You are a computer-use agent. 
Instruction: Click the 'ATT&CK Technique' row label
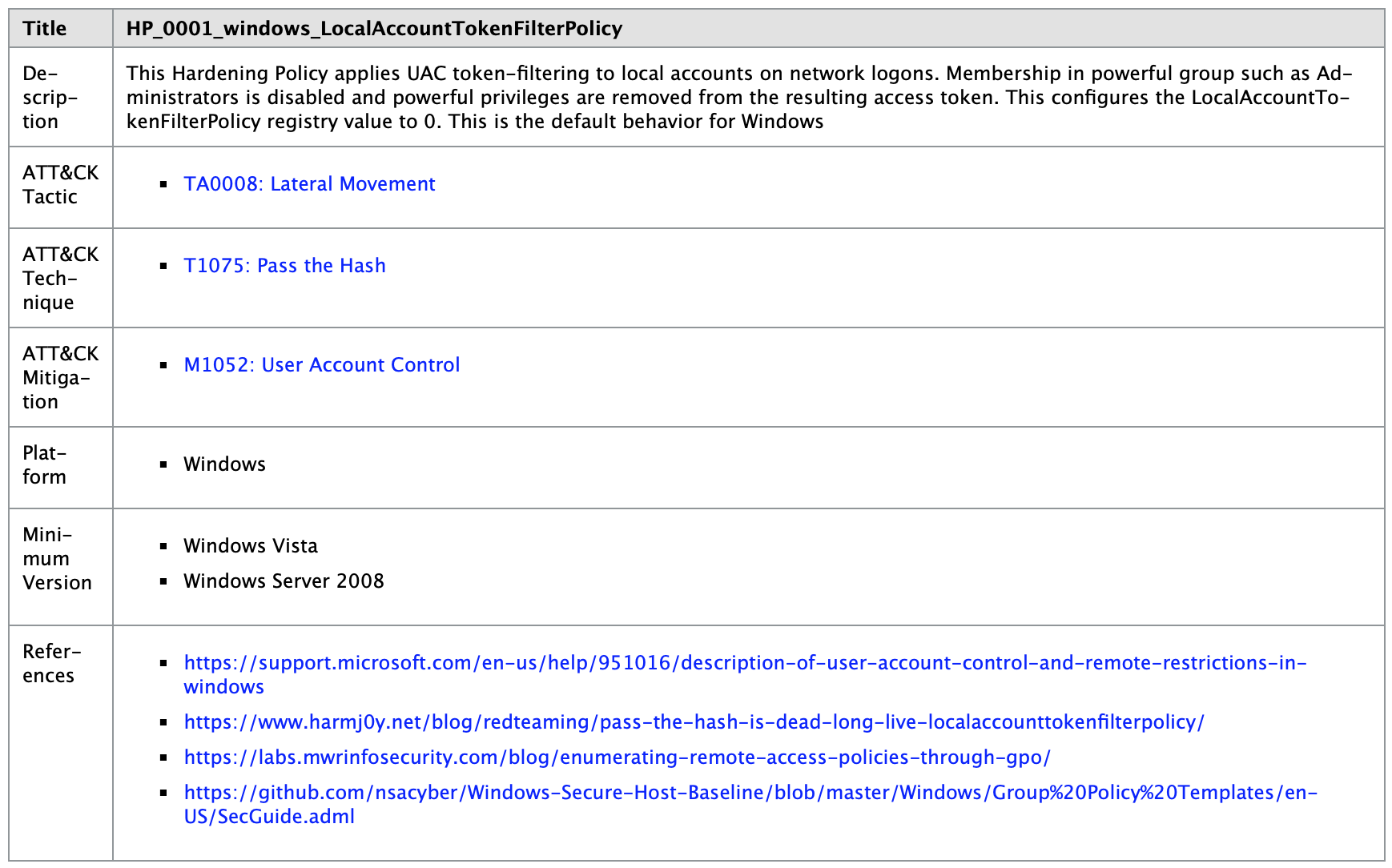[x=60, y=279]
